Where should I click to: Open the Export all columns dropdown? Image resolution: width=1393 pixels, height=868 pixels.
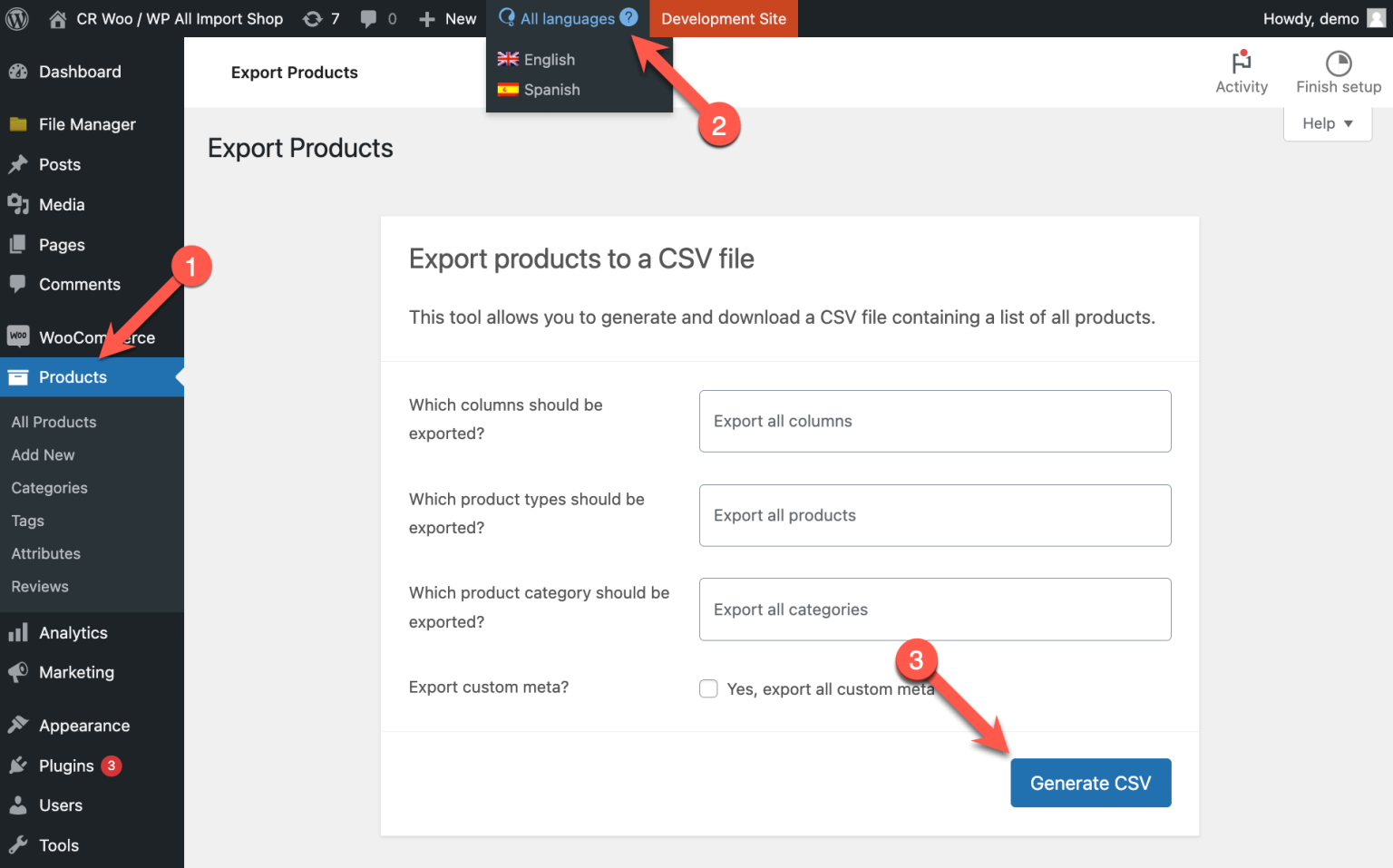pyautogui.click(x=935, y=421)
